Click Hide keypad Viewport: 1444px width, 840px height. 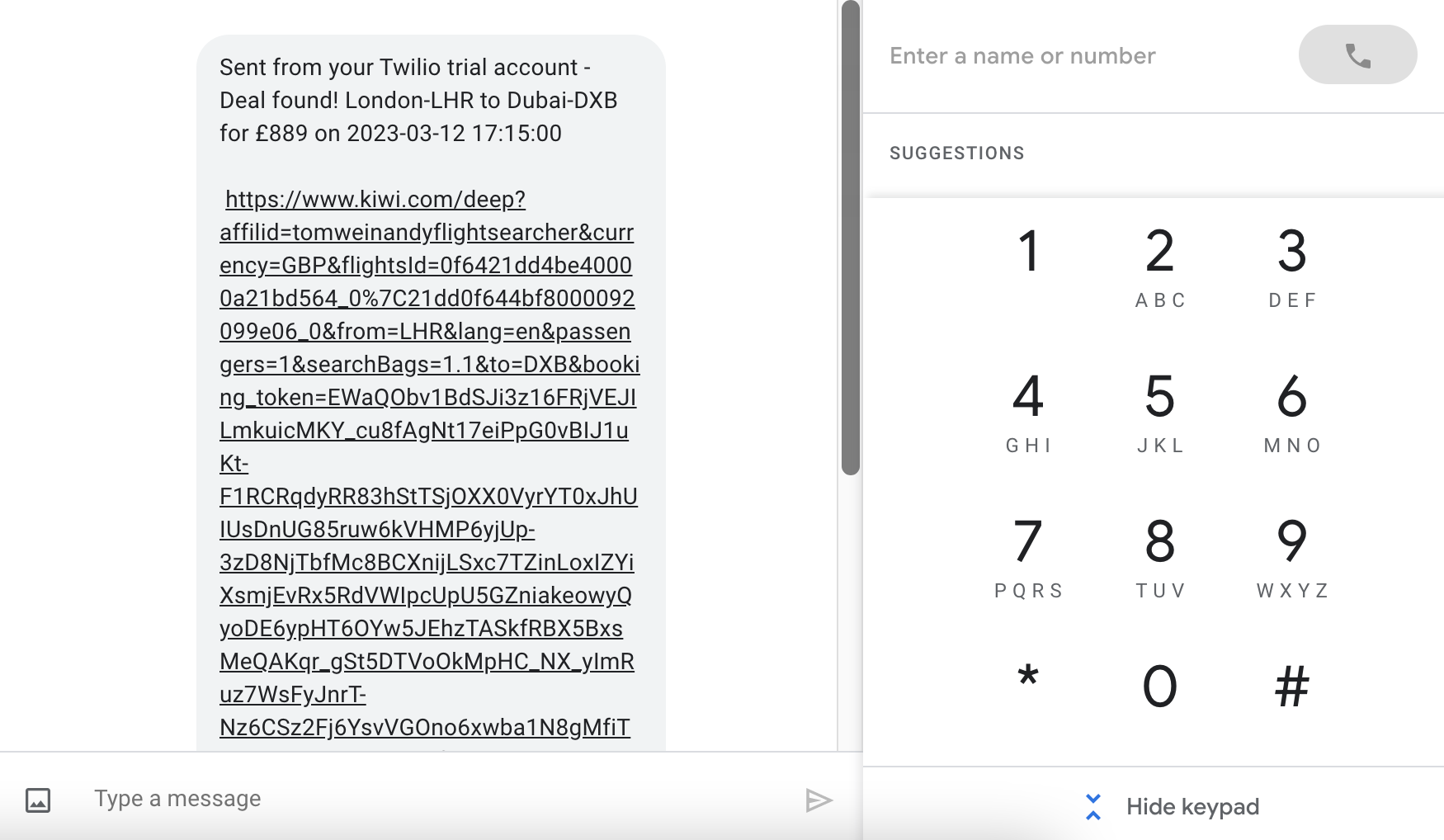click(1192, 807)
